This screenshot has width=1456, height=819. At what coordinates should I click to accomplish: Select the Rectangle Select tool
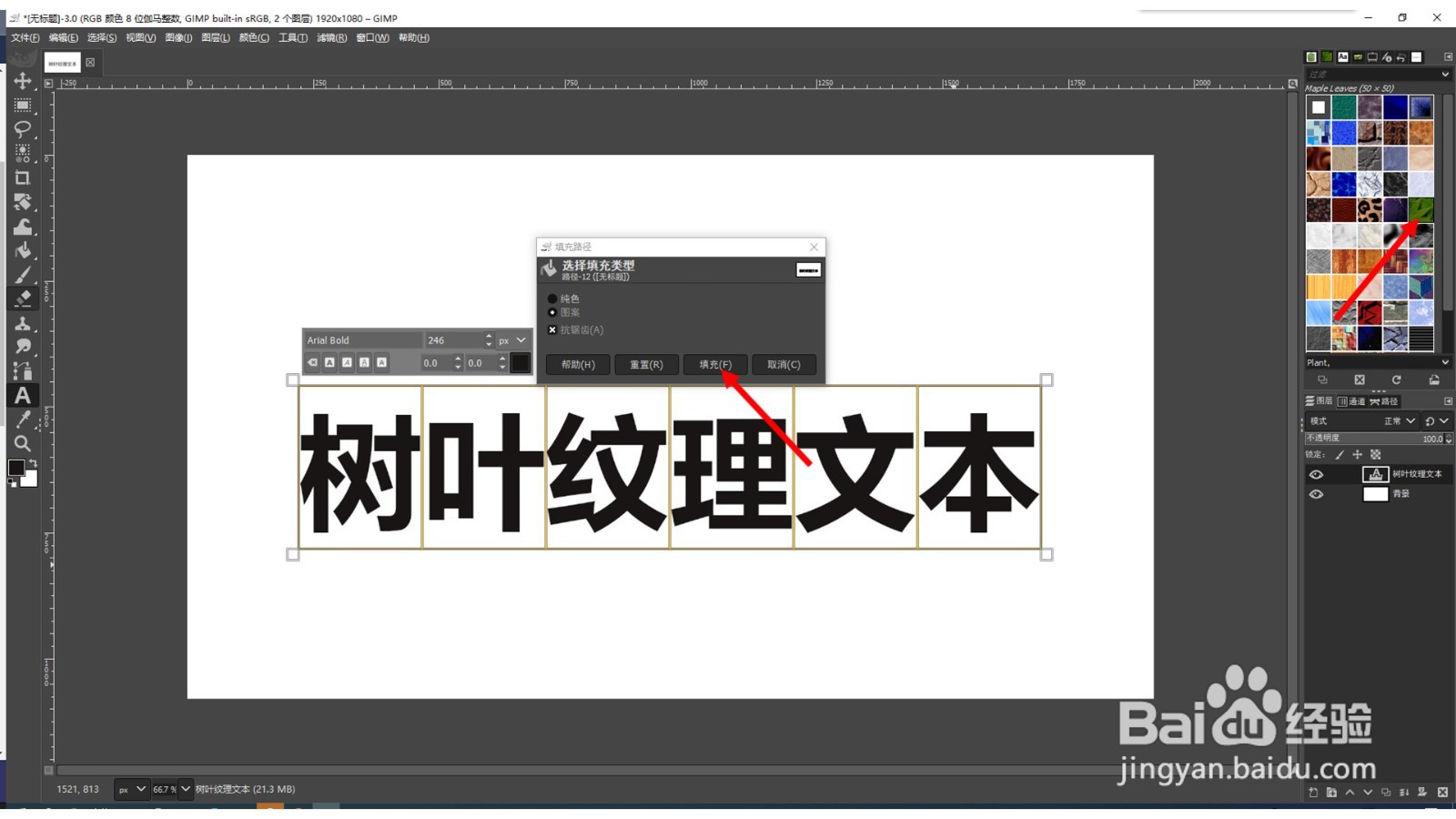coord(23,105)
